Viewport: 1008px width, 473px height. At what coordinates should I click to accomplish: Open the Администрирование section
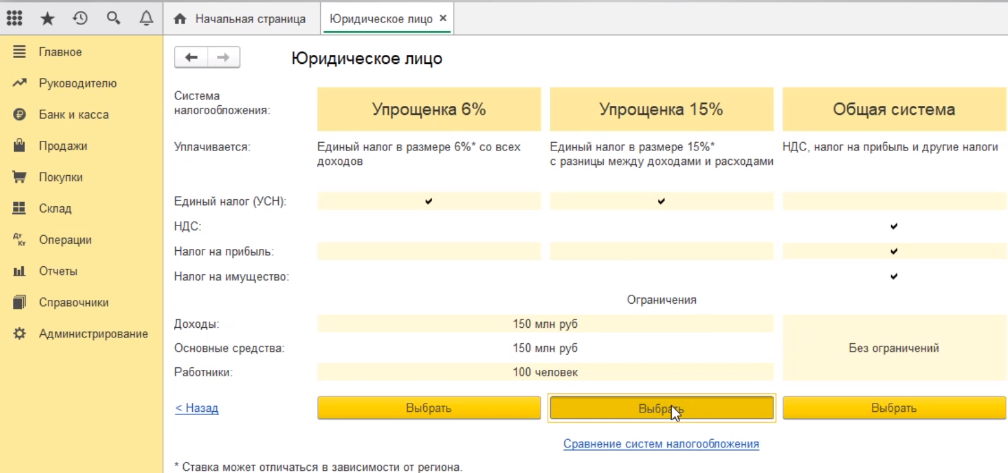pos(93,334)
